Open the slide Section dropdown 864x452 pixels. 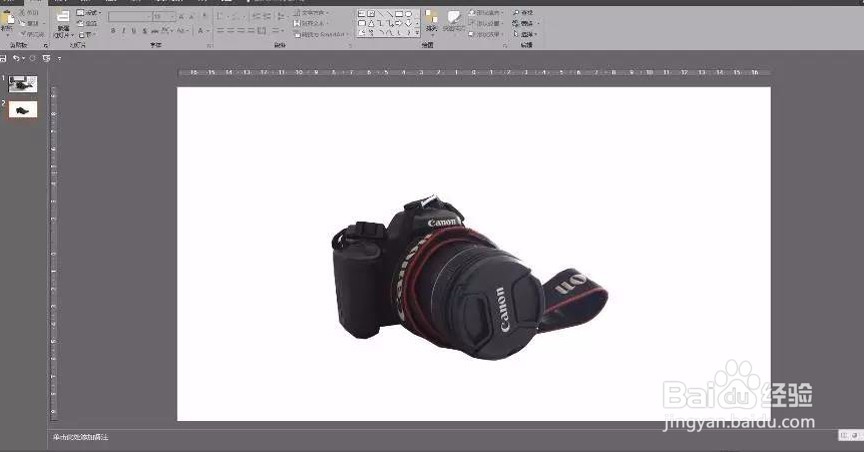[88, 34]
